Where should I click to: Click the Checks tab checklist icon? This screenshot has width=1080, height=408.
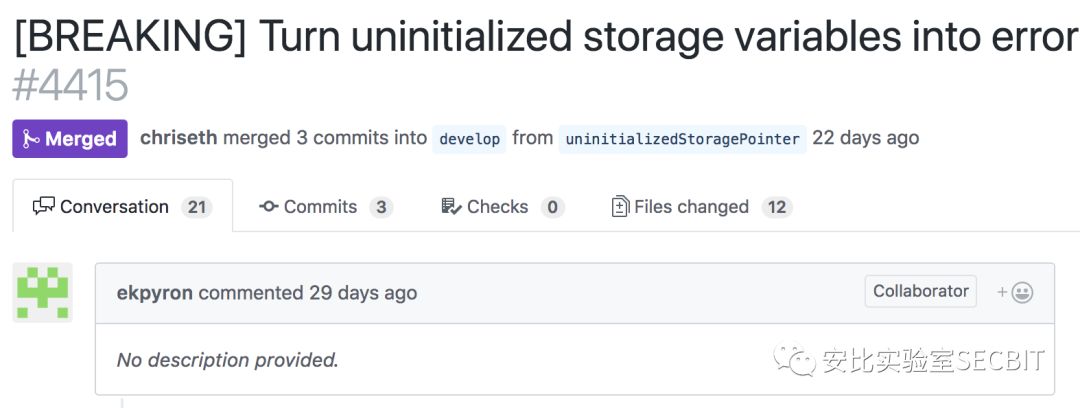[451, 206]
